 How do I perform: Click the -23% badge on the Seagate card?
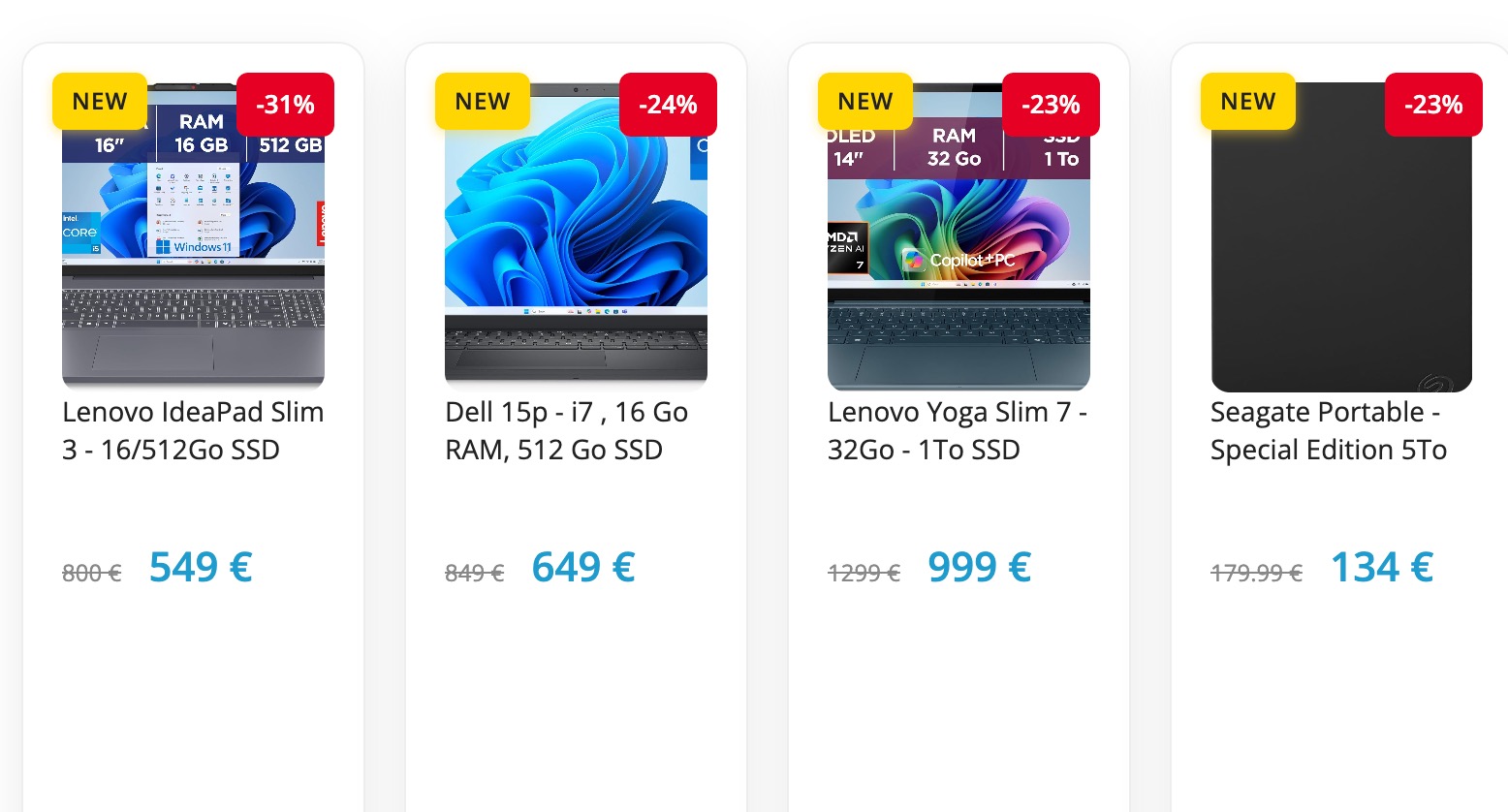pyautogui.click(x=1433, y=105)
